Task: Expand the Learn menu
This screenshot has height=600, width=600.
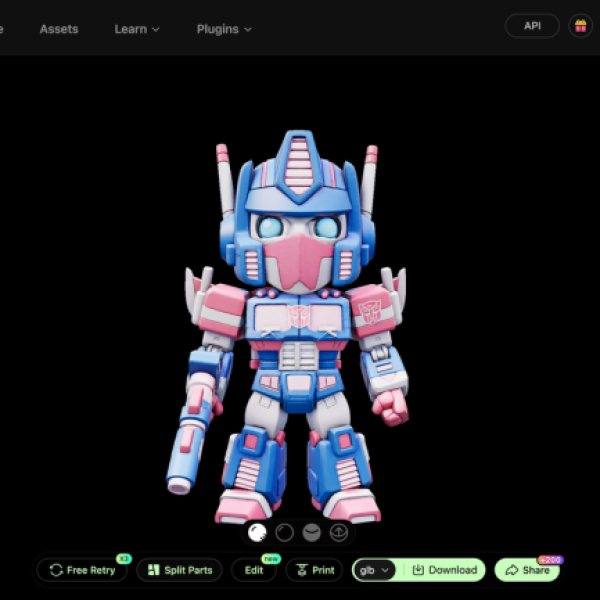Action: coord(137,29)
